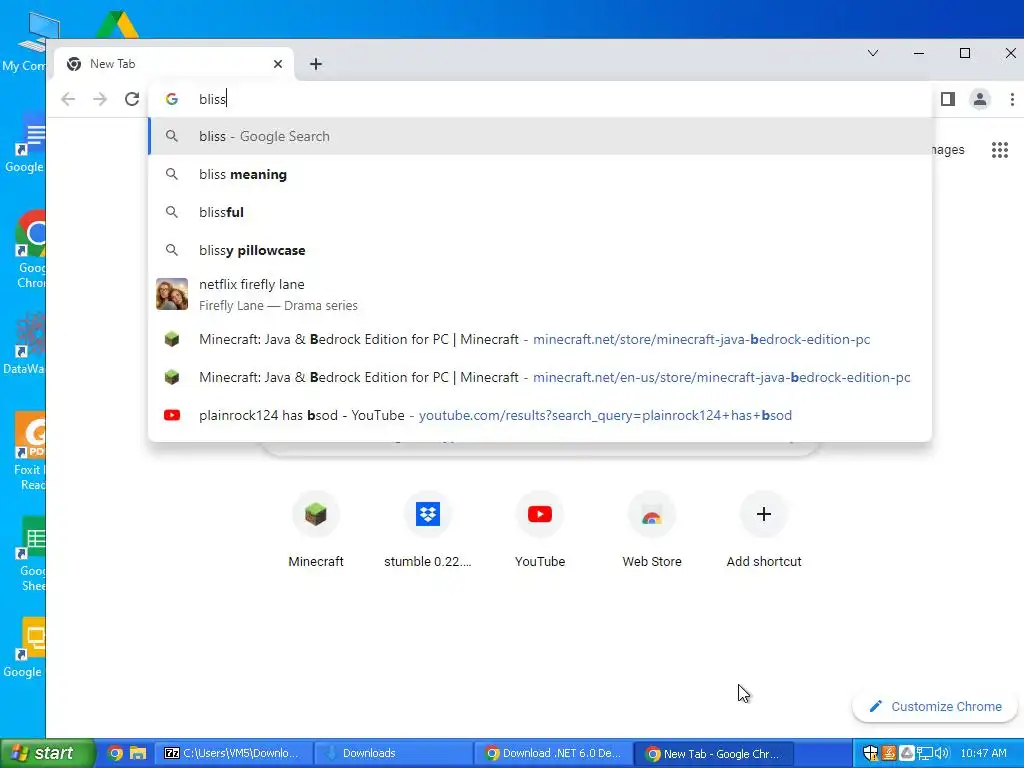Open folder icon in quick launch bar
1024x768 pixels.
138,753
